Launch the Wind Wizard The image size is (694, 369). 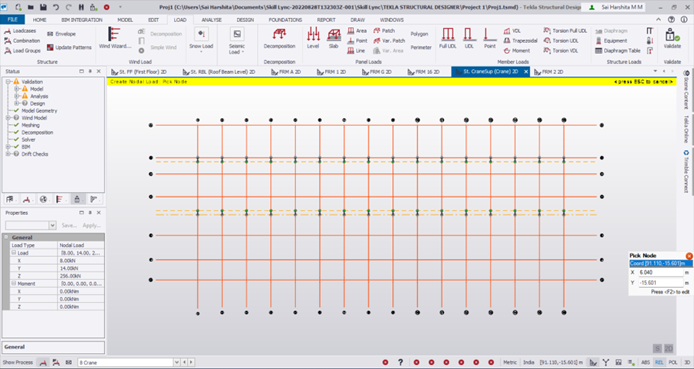pyautogui.click(x=115, y=38)
